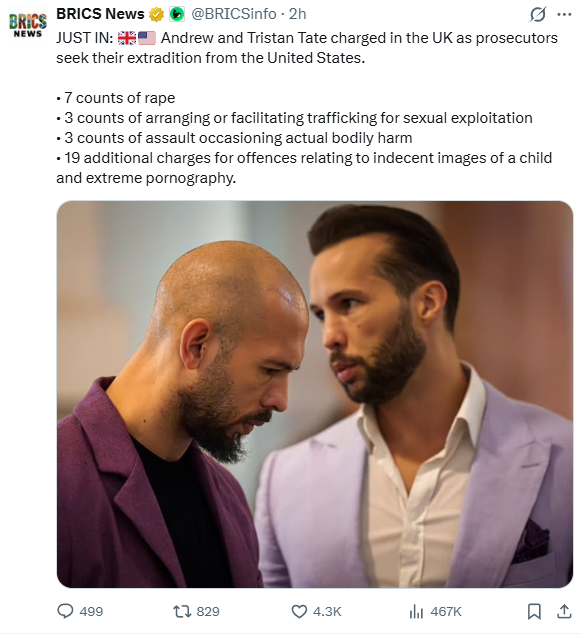Click the share upload icon
The height and width of the screenshot is (634, 582).
pyautogui.click(x=564, y=611)
